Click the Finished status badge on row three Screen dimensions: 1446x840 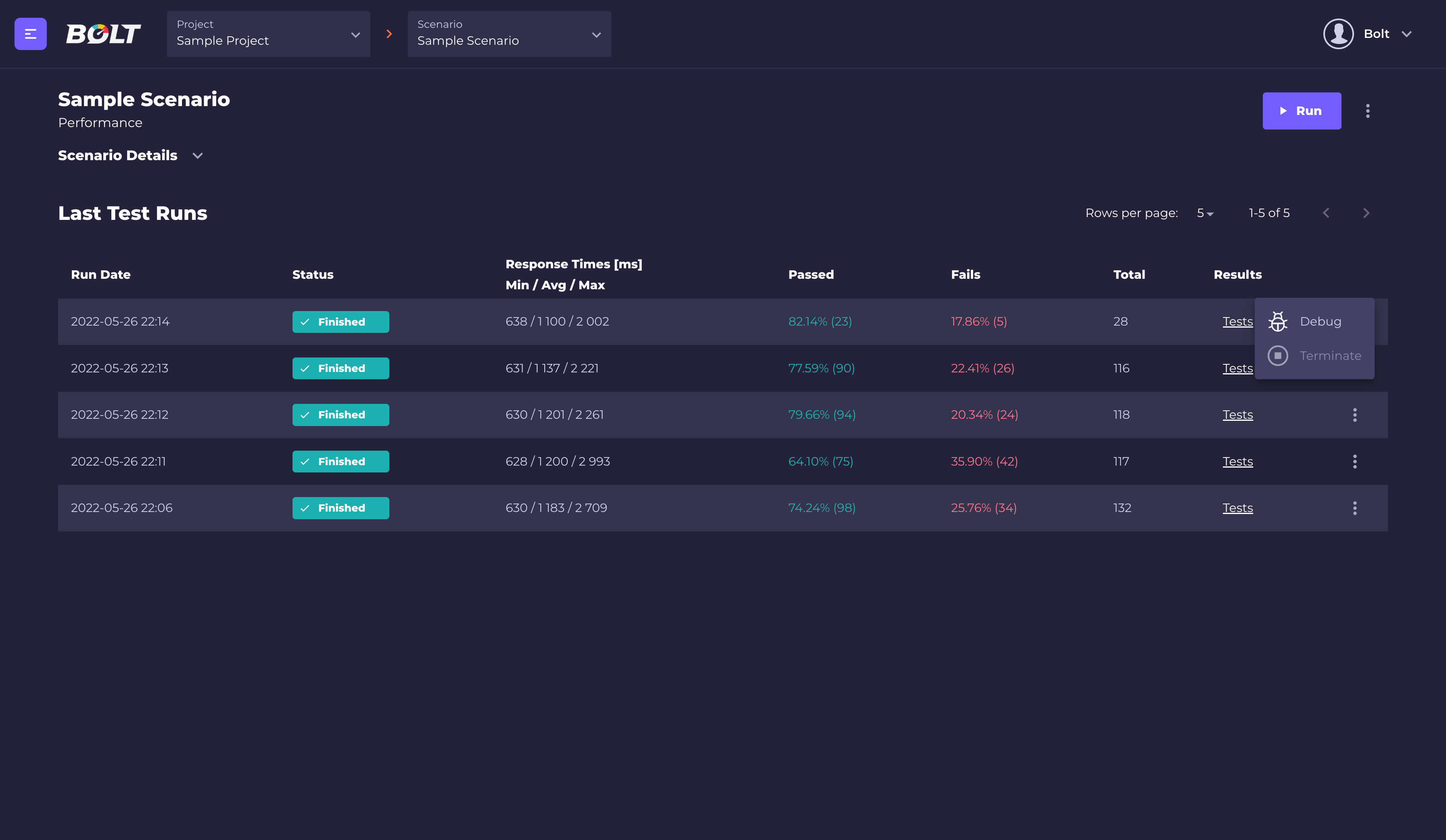(340, 414)
